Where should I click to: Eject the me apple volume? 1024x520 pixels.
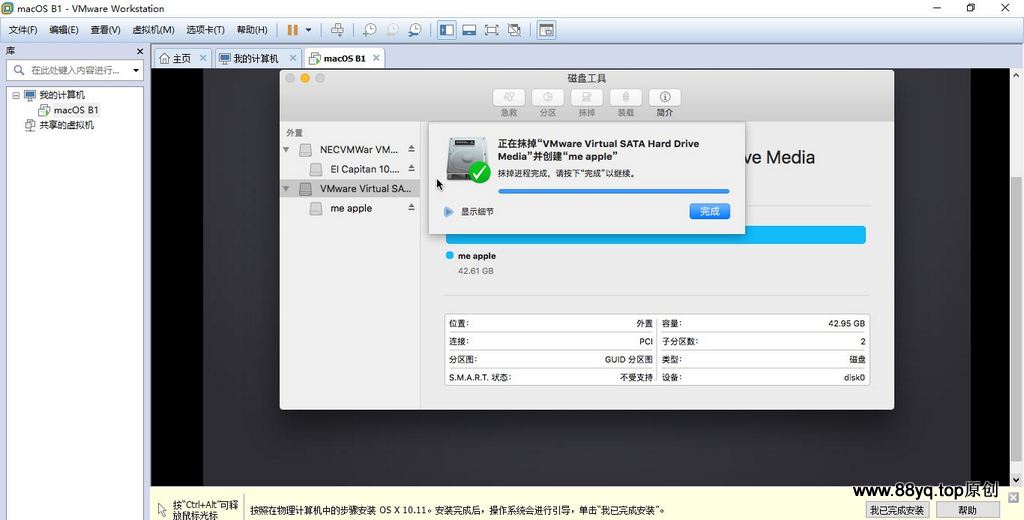click(411, 207)
